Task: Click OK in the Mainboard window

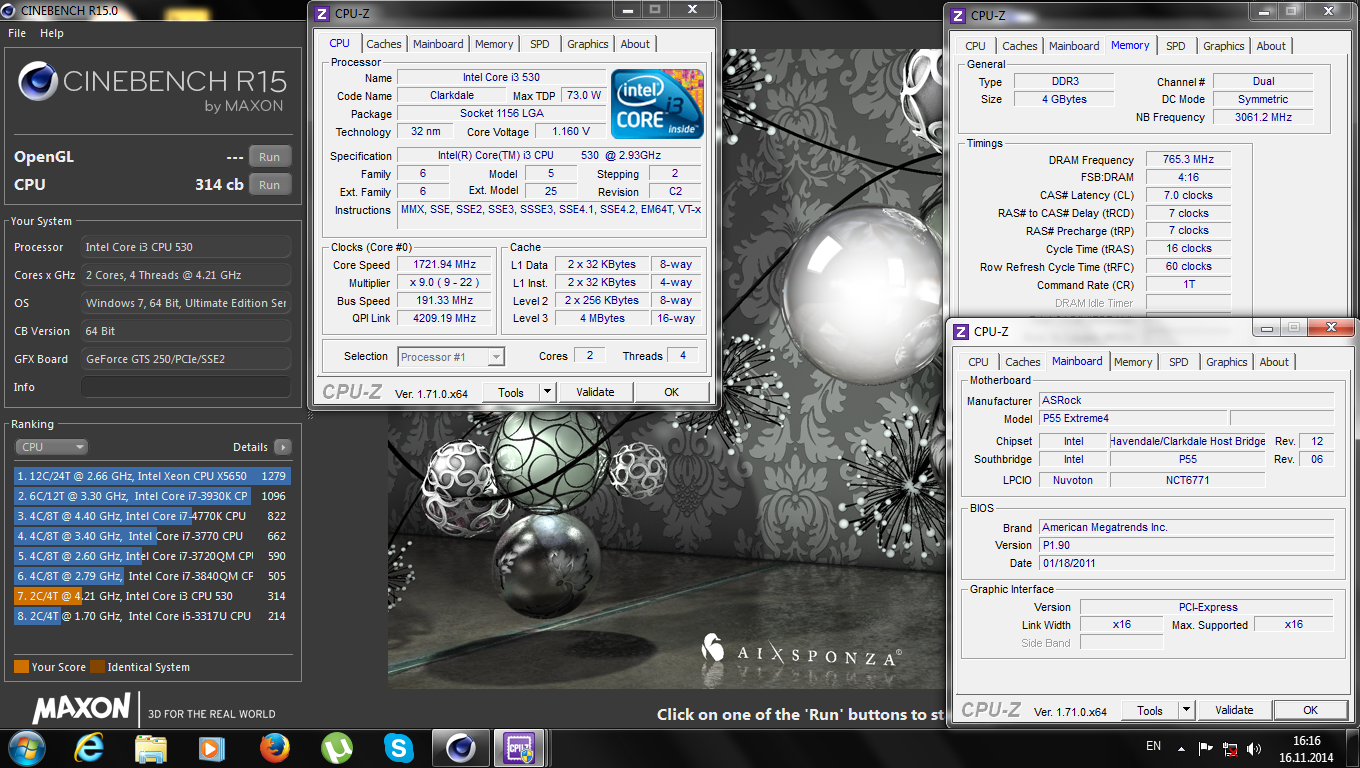Action: [x=1310, y=710]
